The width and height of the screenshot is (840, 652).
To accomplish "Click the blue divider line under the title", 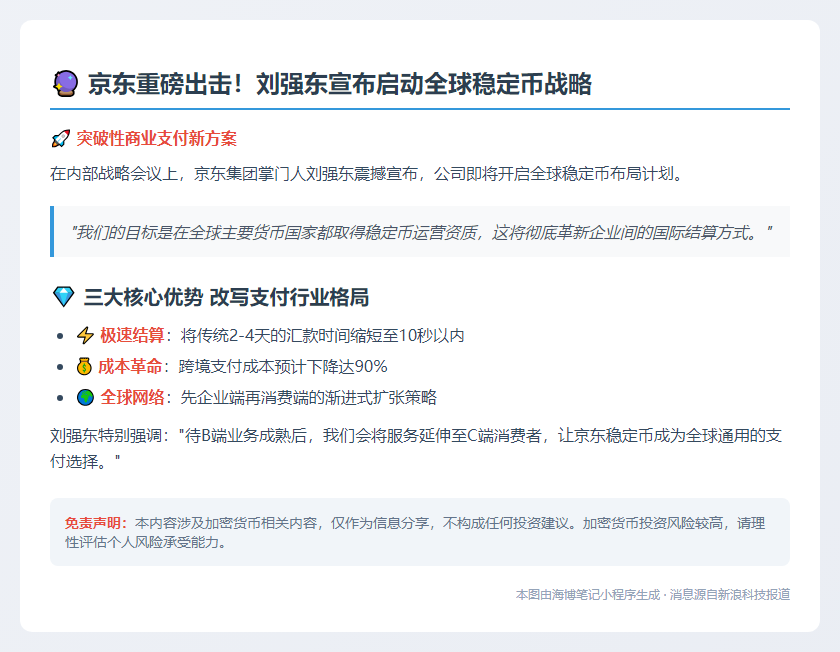I will pyautogui.click(x=420, y=108).
